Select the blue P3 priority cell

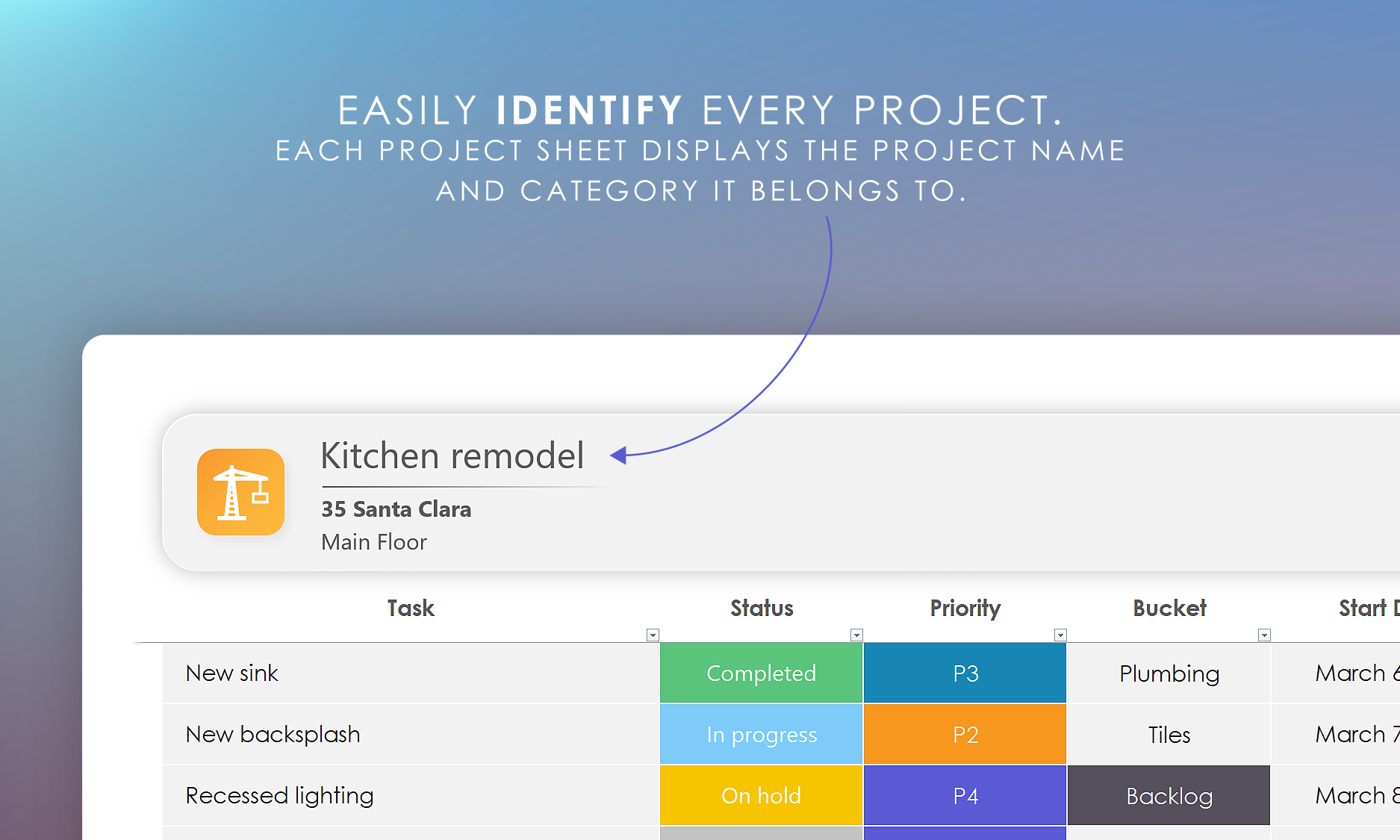[x=965, y=673]
